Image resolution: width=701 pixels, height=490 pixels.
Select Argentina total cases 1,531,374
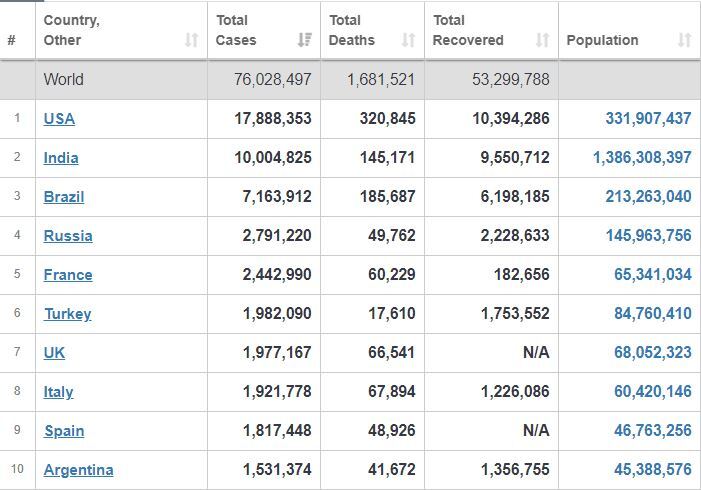(x=277, y=469)
